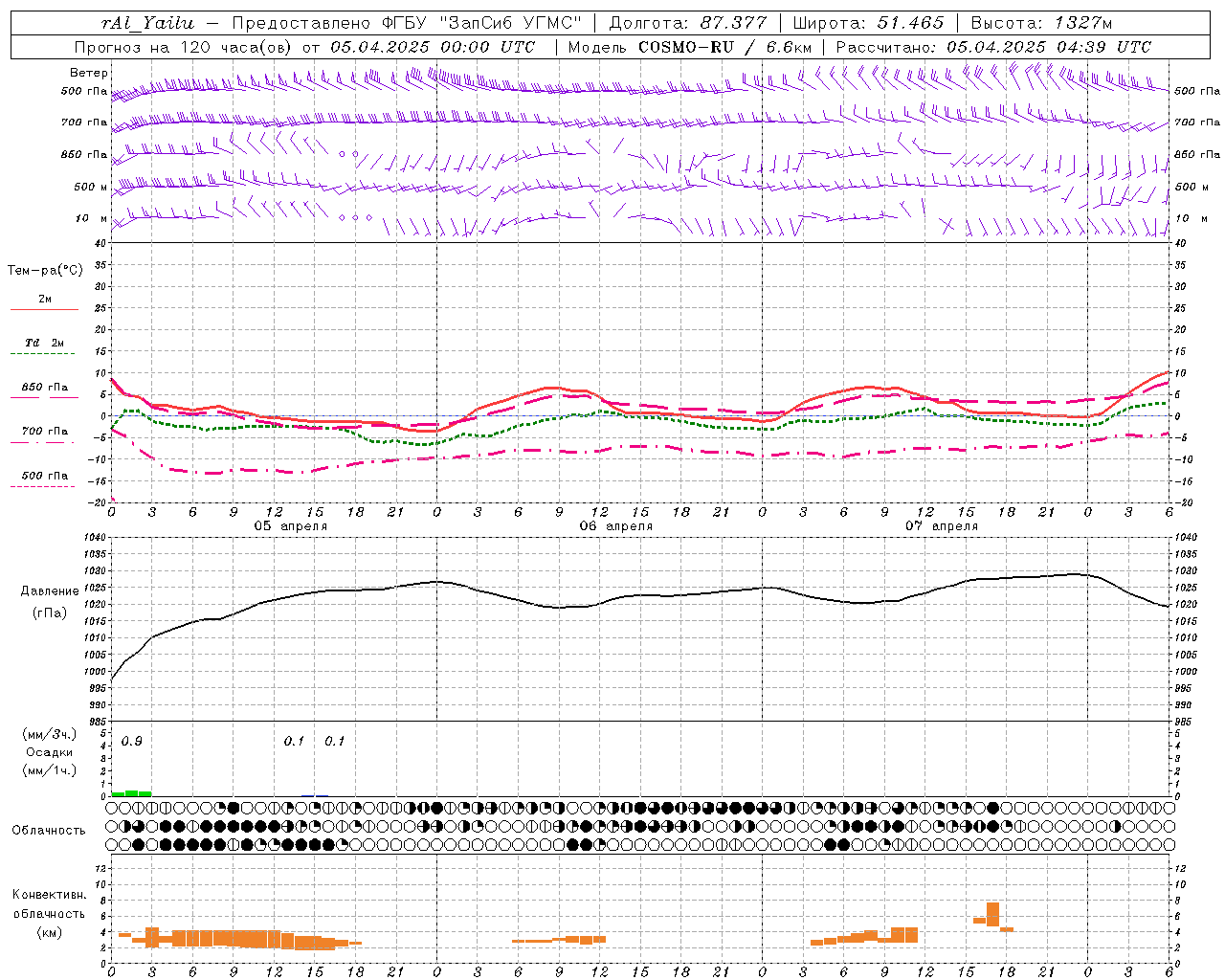Click the station name rAl_Yailu in header

pyautogui.click(x=147, y=23)
